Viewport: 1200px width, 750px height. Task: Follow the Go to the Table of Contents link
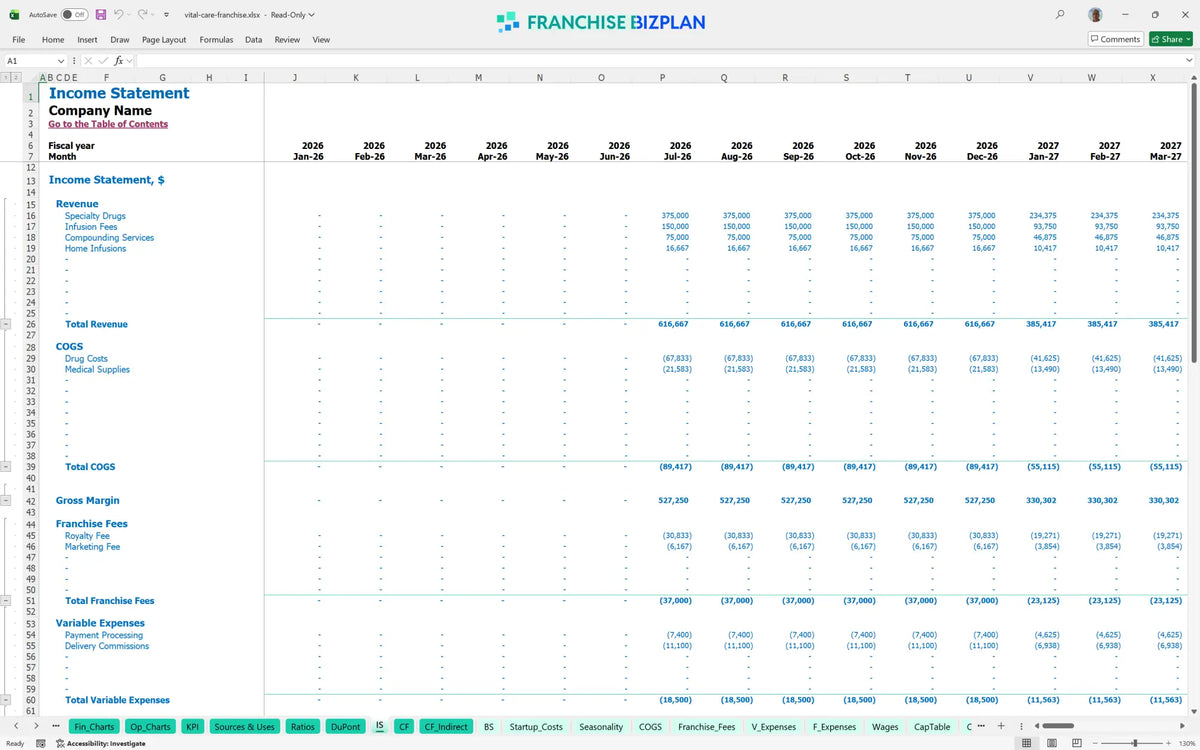[x=108, y=124]
